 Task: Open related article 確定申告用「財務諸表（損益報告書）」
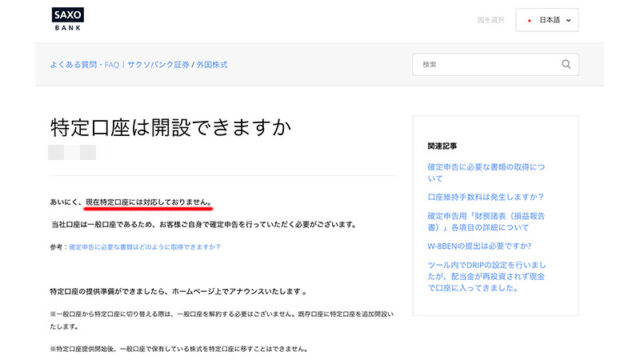(x=486, y=222)
